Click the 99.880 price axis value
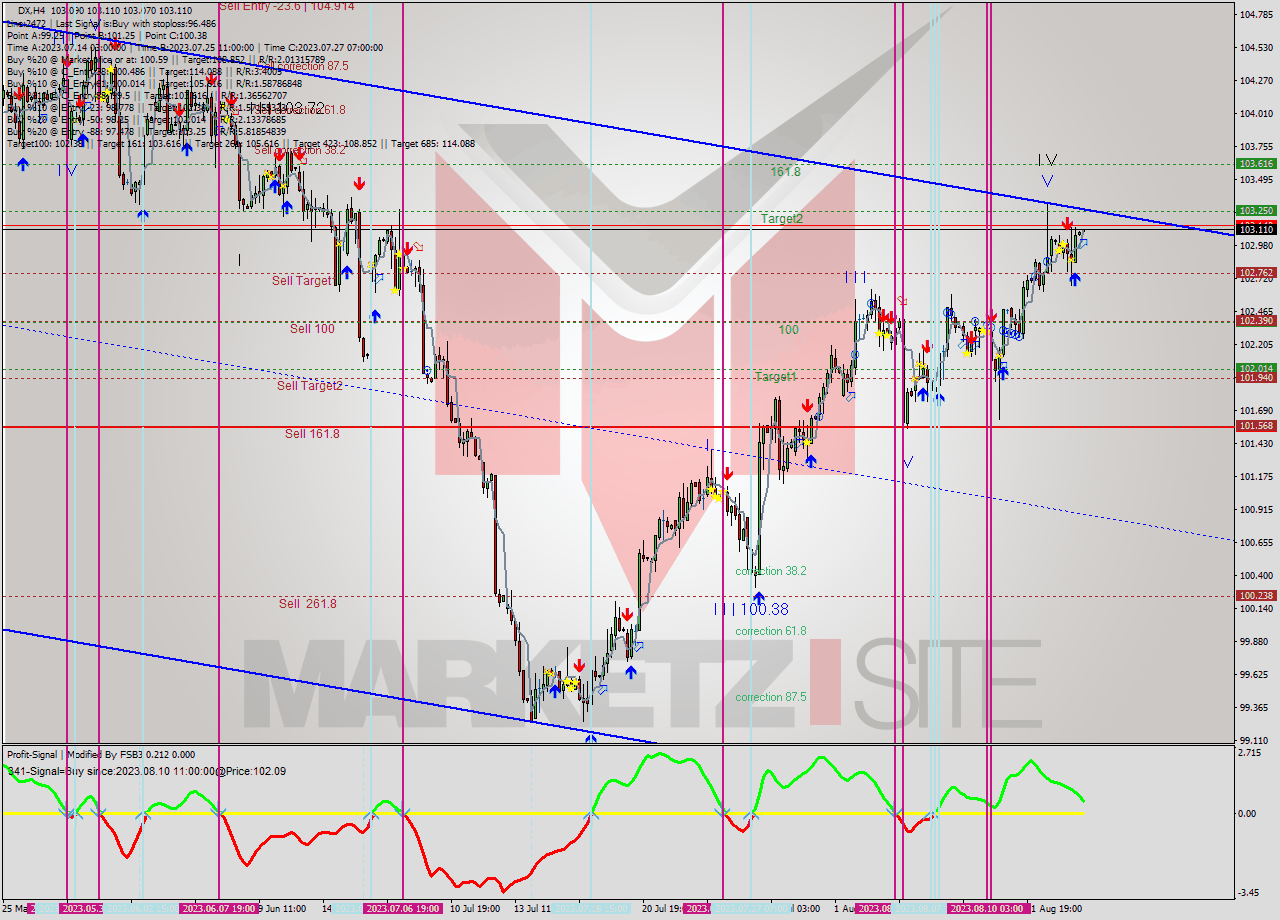This screenshot has width=1280, height=920. pyautogui.click(x=1254, y=642)
